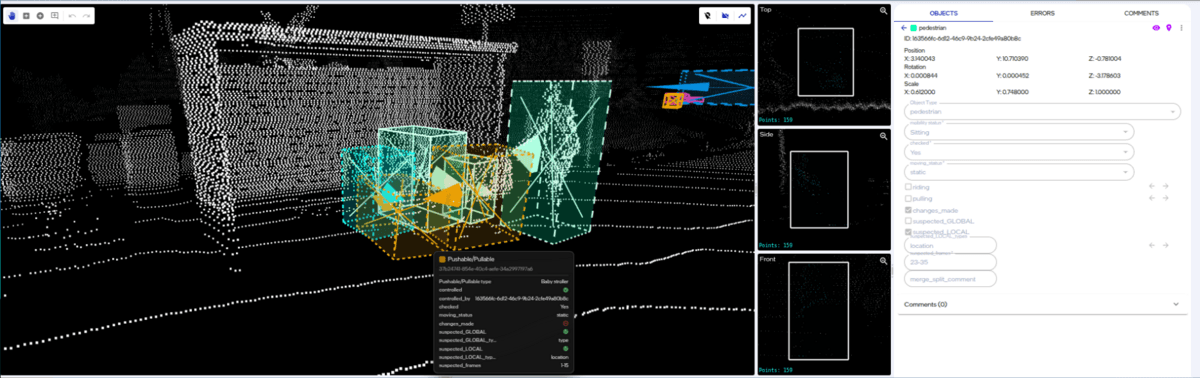Enable the riding checkbox
1200x378 pixels.
pyautogui.click(x=908, y=186)
